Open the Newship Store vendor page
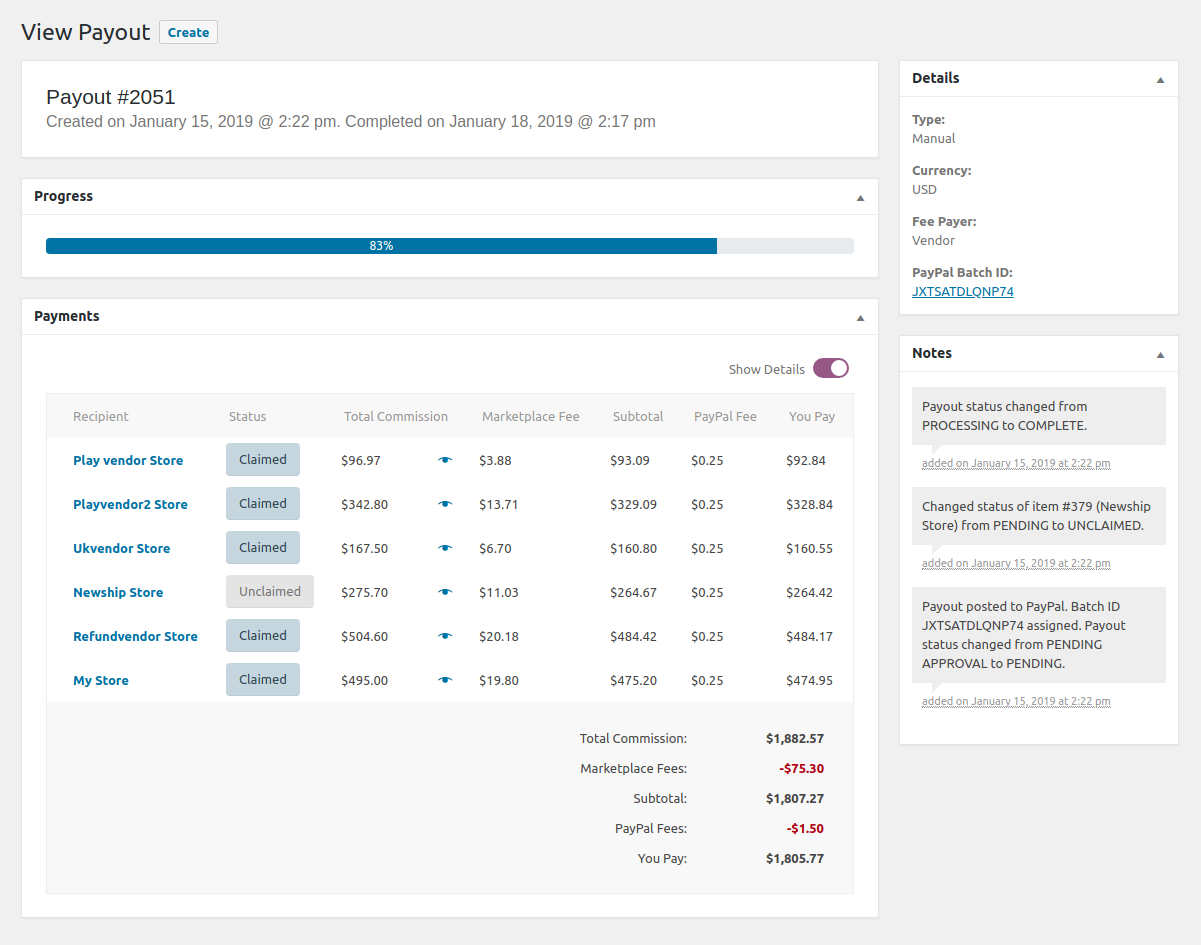1201x945 pixels. (118, 592)
